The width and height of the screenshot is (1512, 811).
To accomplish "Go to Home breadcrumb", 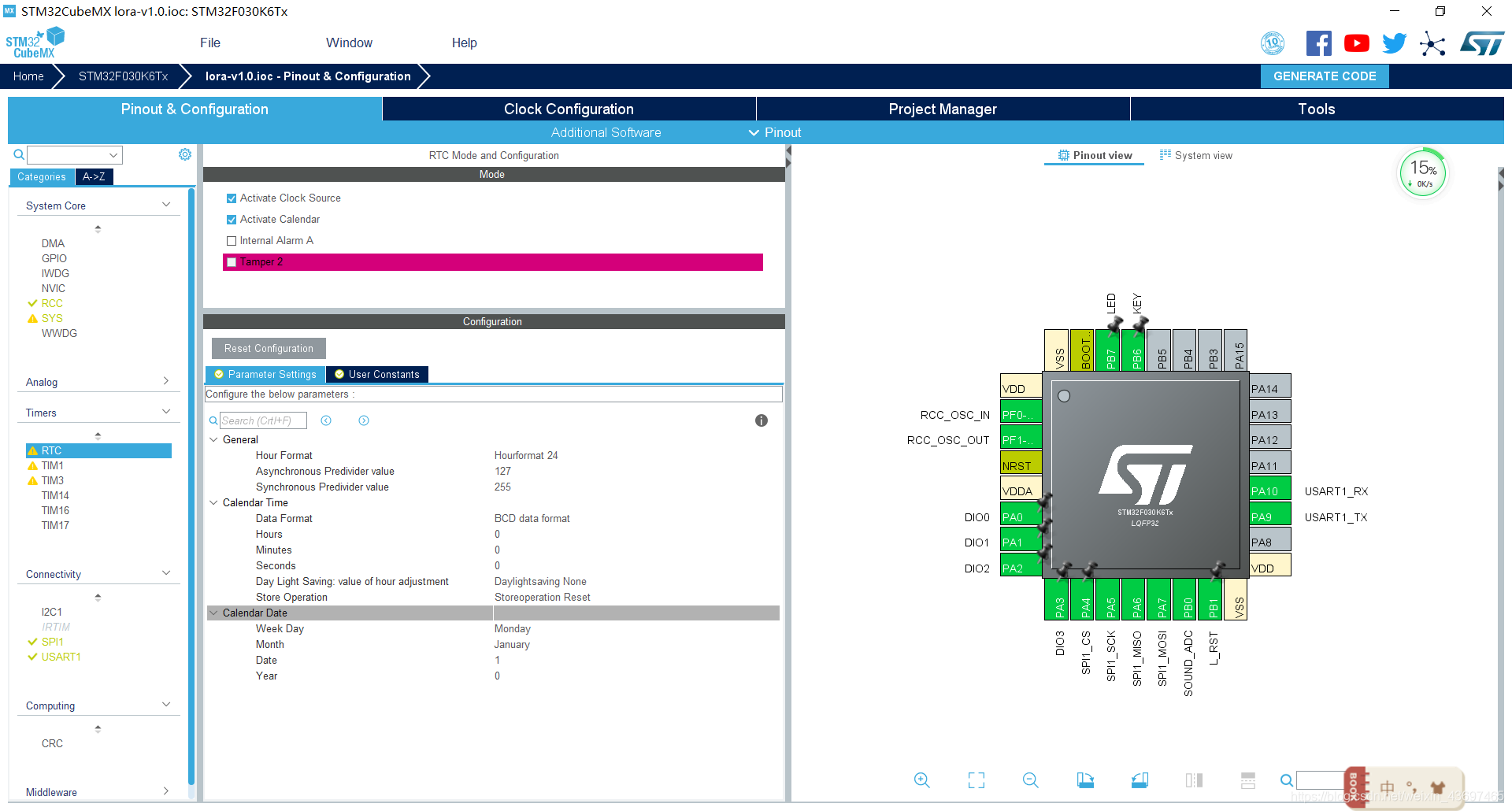I will pyautogui.click(x=28, y=76).
